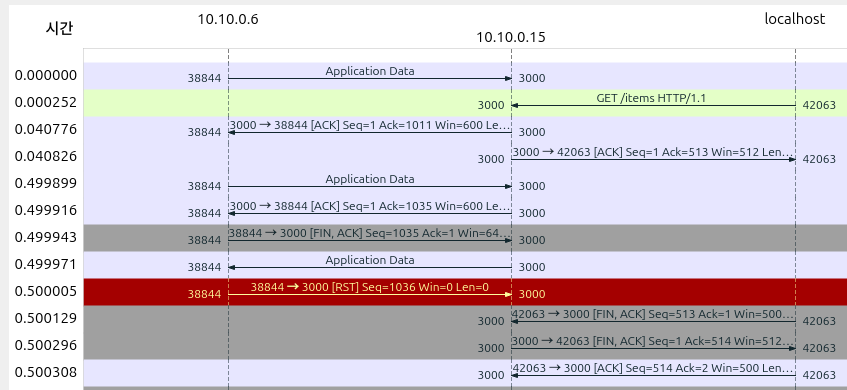Select the 10.10.0.6 host label
Screen dimensions: 847x390
[228, 19]
